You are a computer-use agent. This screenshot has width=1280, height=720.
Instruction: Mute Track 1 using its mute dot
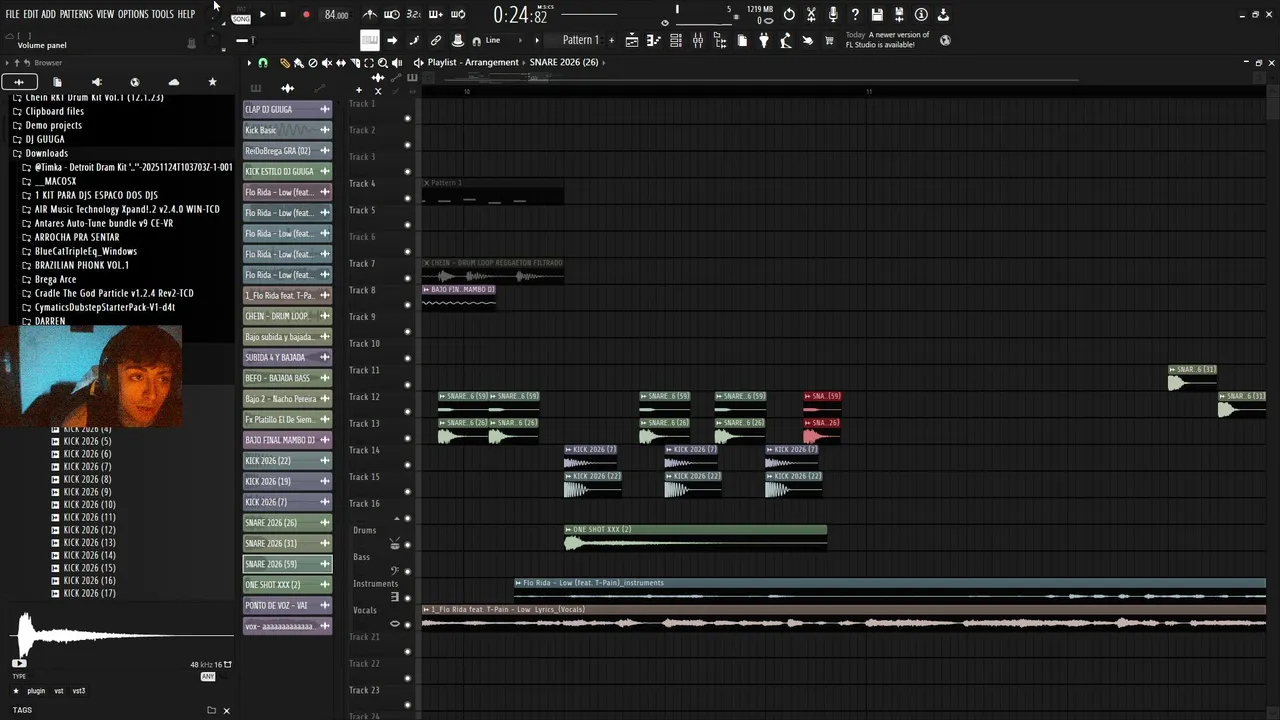(x=407, y=118)
